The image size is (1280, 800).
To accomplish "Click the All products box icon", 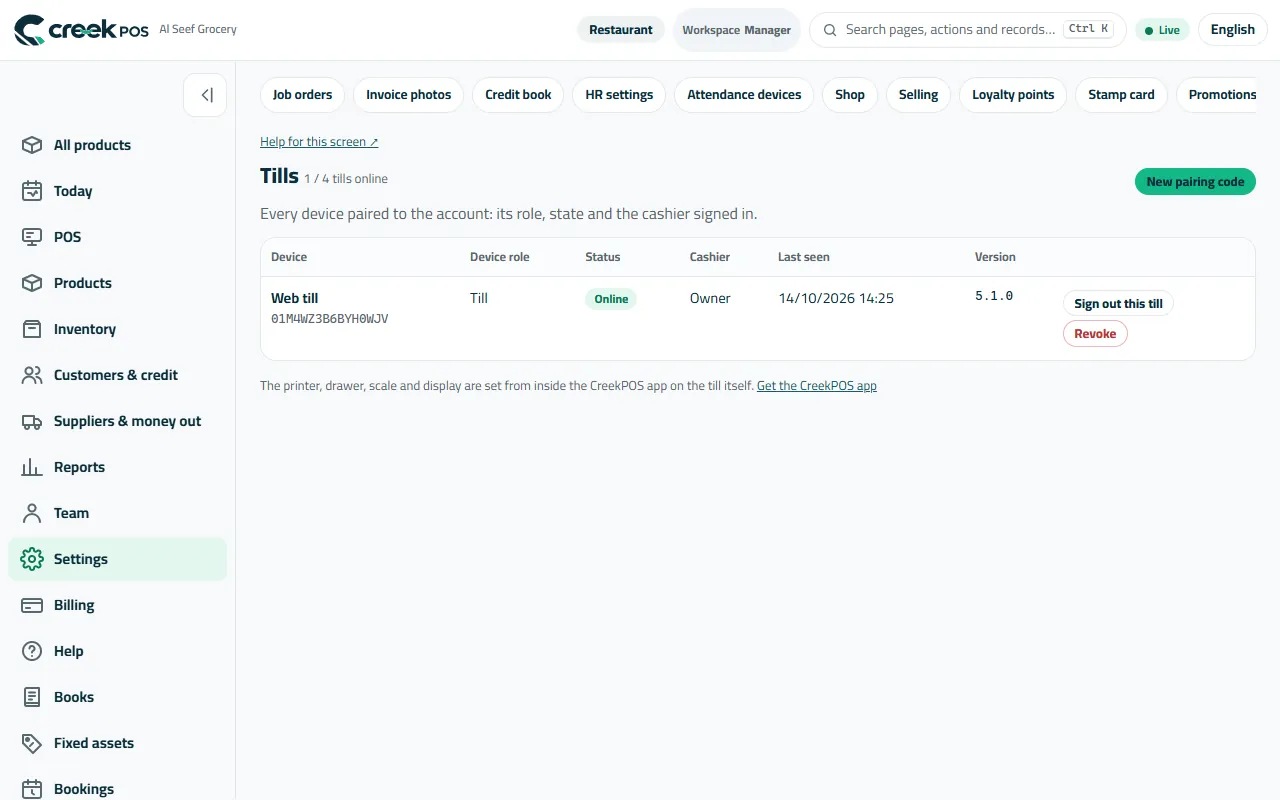I will point(32,145).
